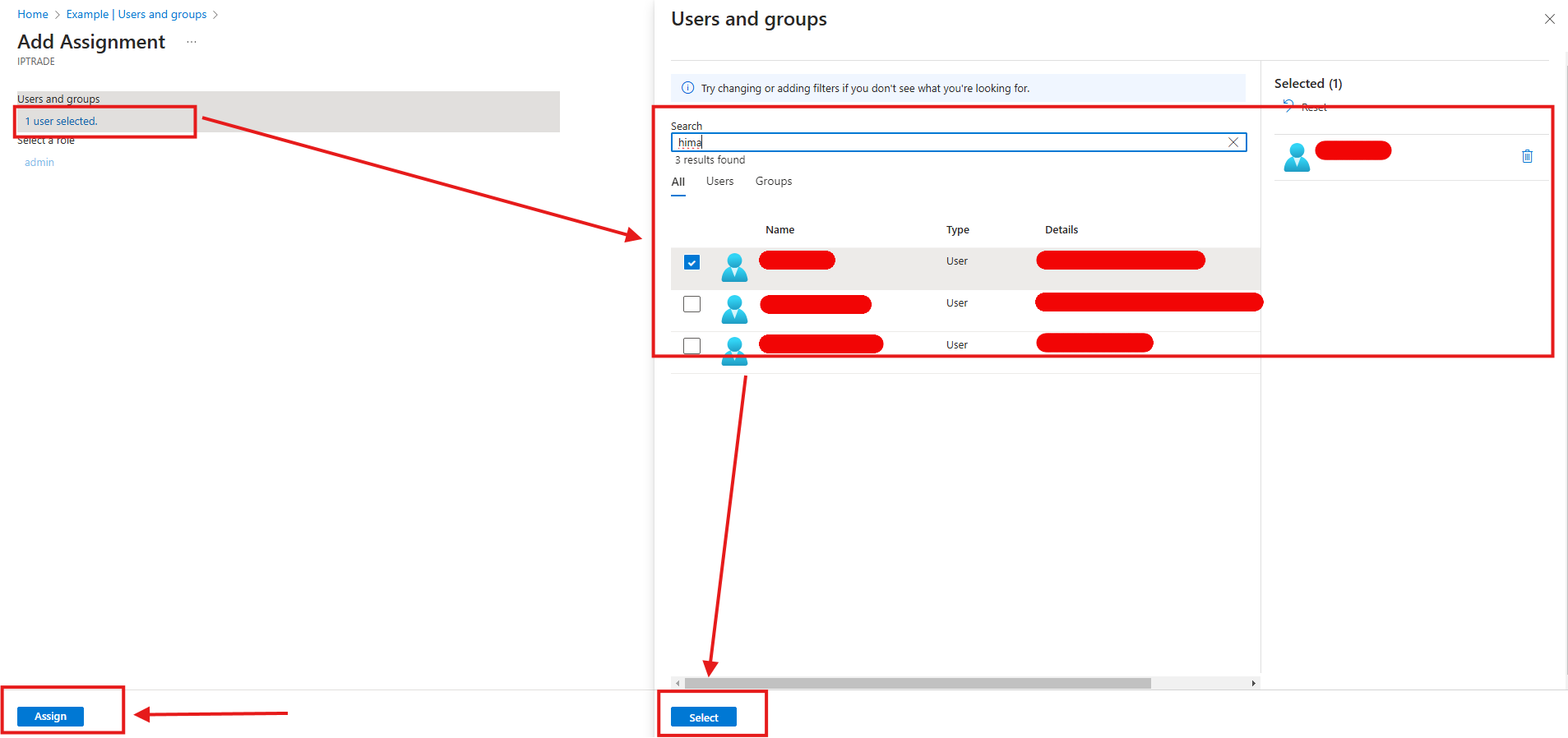Click the '3 results found' text
1568x738 pixels.
pyautogui.click(x=710, y=160)
